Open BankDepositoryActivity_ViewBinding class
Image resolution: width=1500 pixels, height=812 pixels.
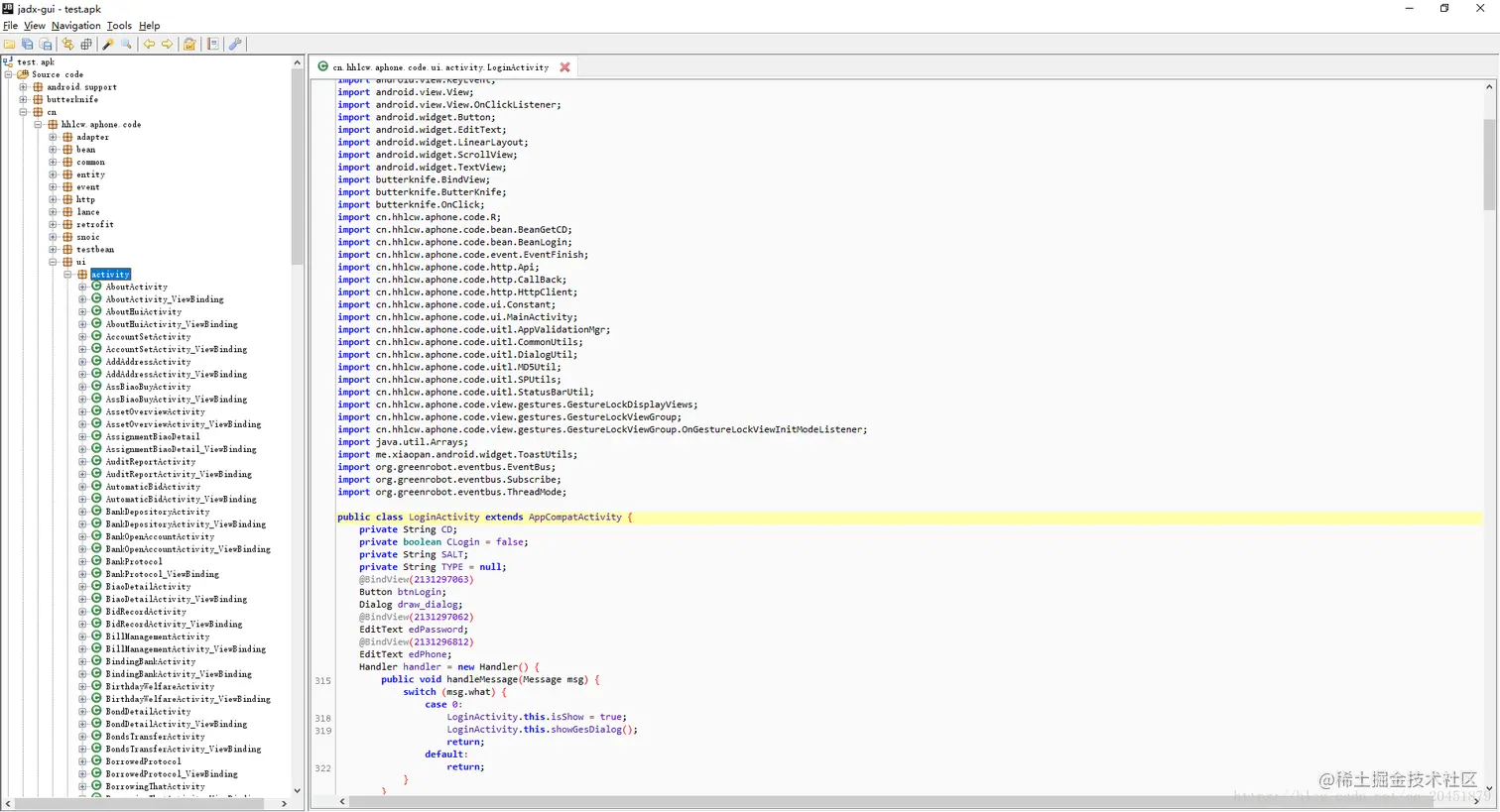(x=186, y=524)
